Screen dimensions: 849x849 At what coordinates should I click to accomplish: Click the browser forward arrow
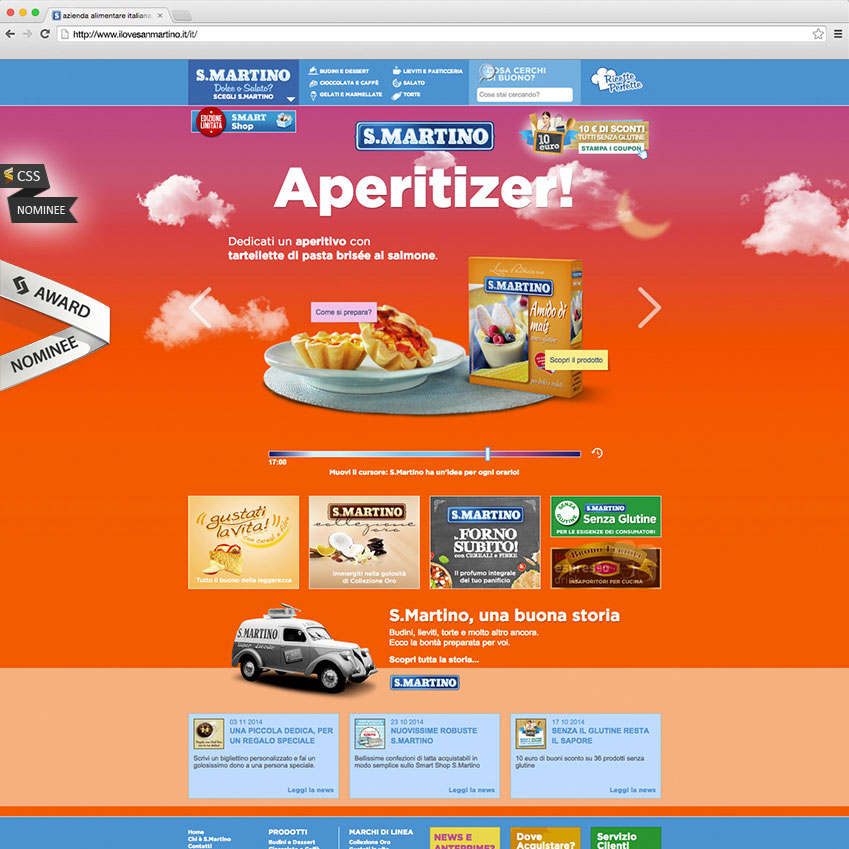click(x=28, y=34)
